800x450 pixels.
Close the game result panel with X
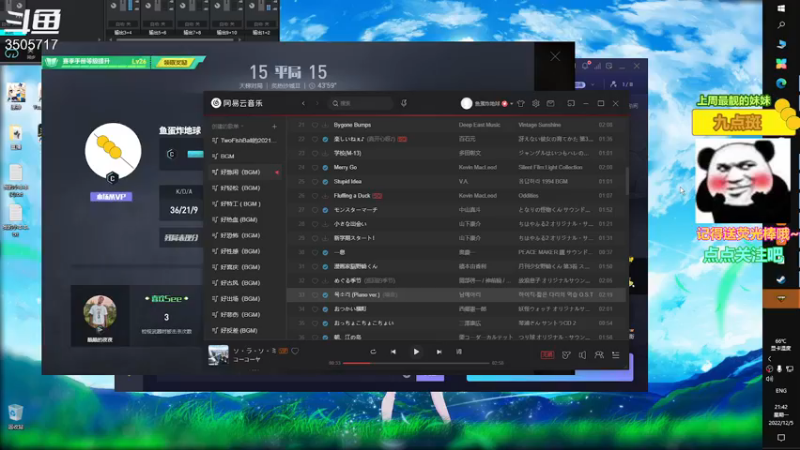tap(555, 56)
